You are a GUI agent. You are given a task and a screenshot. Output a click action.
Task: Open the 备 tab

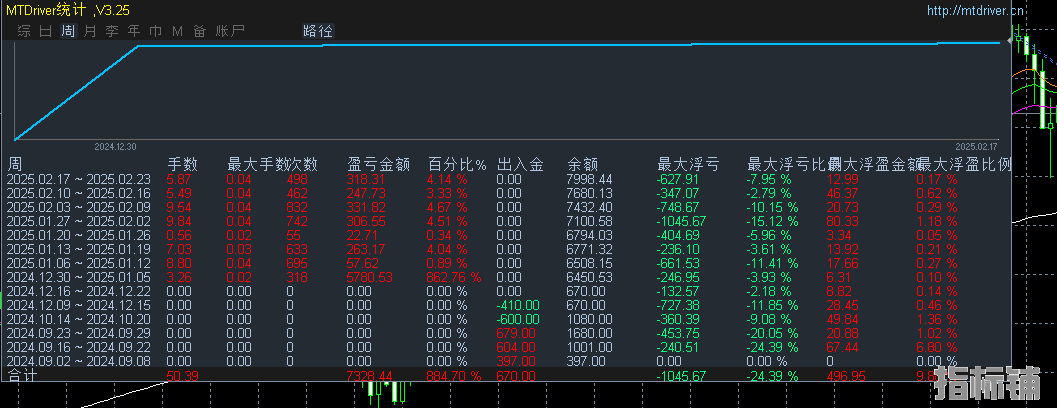(x=200, y=31)
